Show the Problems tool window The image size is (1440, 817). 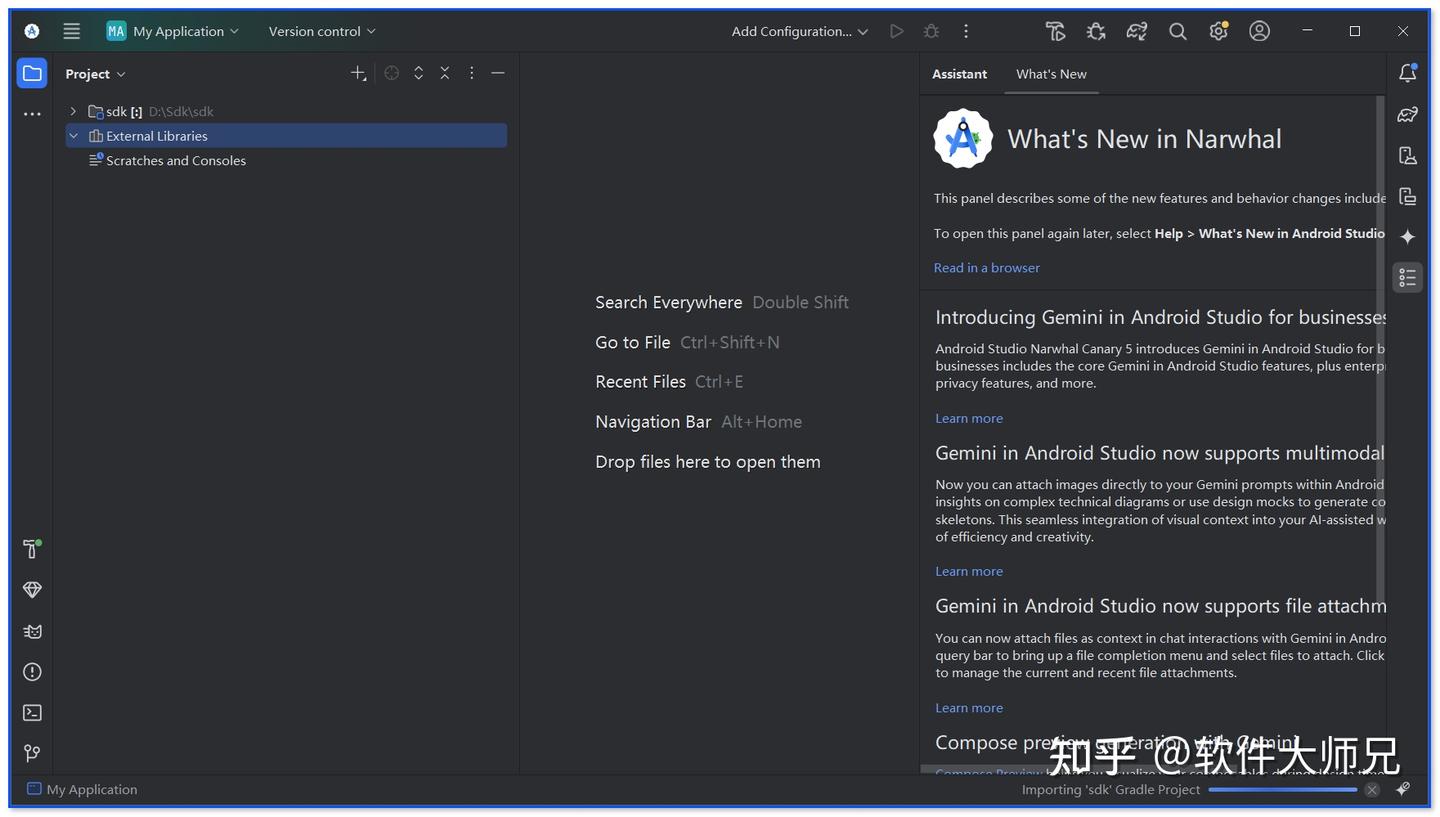tap(32, 672)
